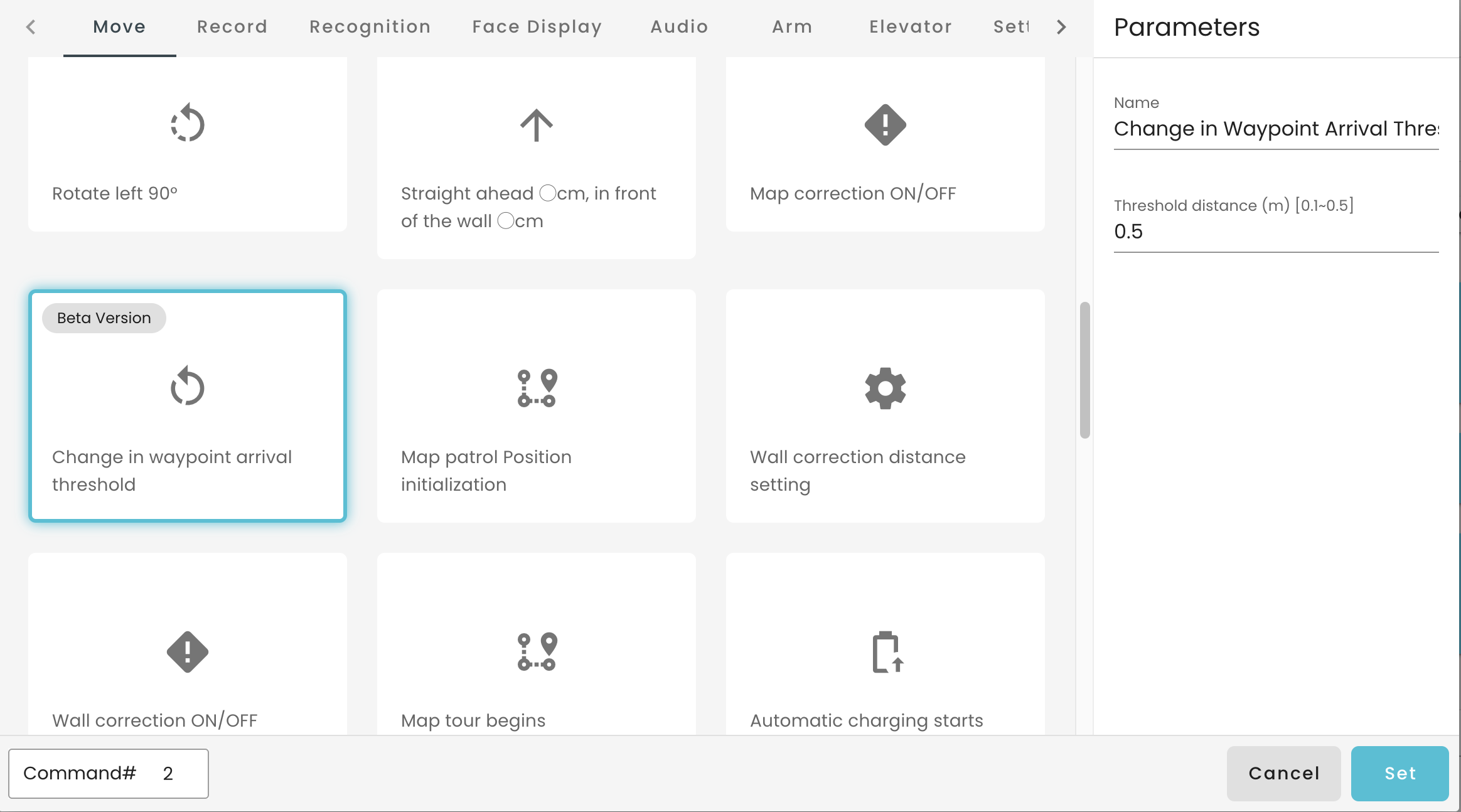Confirm with the Set button
Screen dimensions: 1461x812
1400,773
